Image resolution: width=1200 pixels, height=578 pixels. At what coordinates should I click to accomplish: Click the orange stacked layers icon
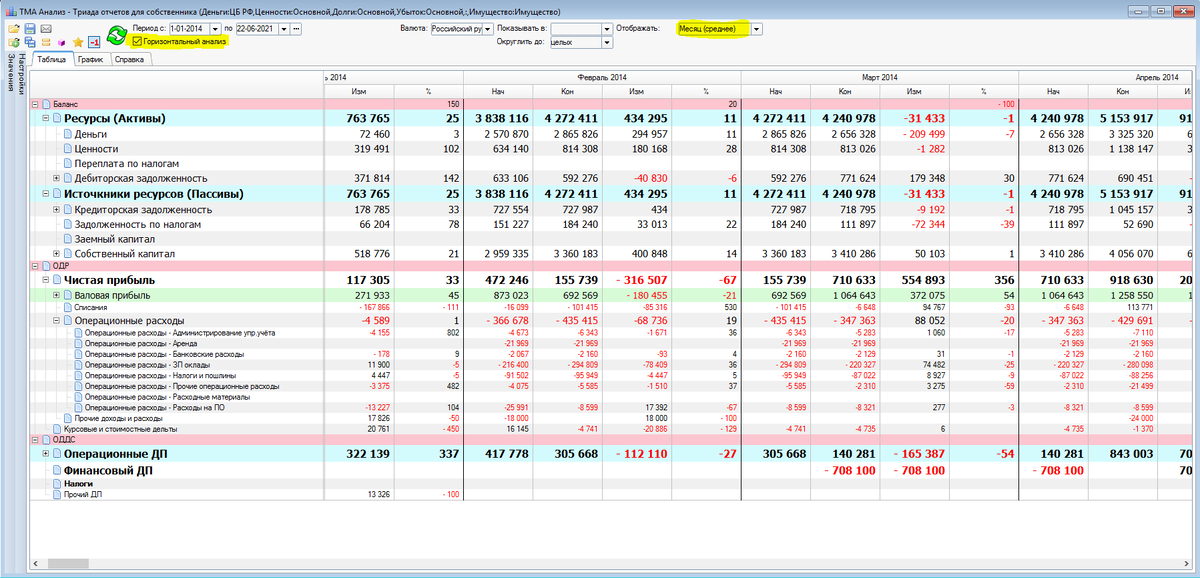(x=46, y=43)
